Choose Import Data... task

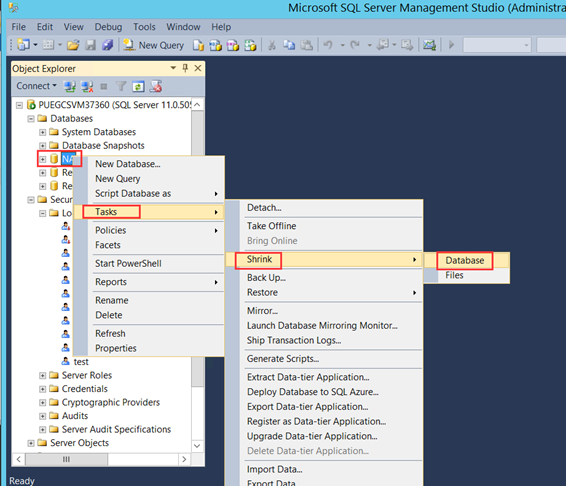click(x=324, y=469)
